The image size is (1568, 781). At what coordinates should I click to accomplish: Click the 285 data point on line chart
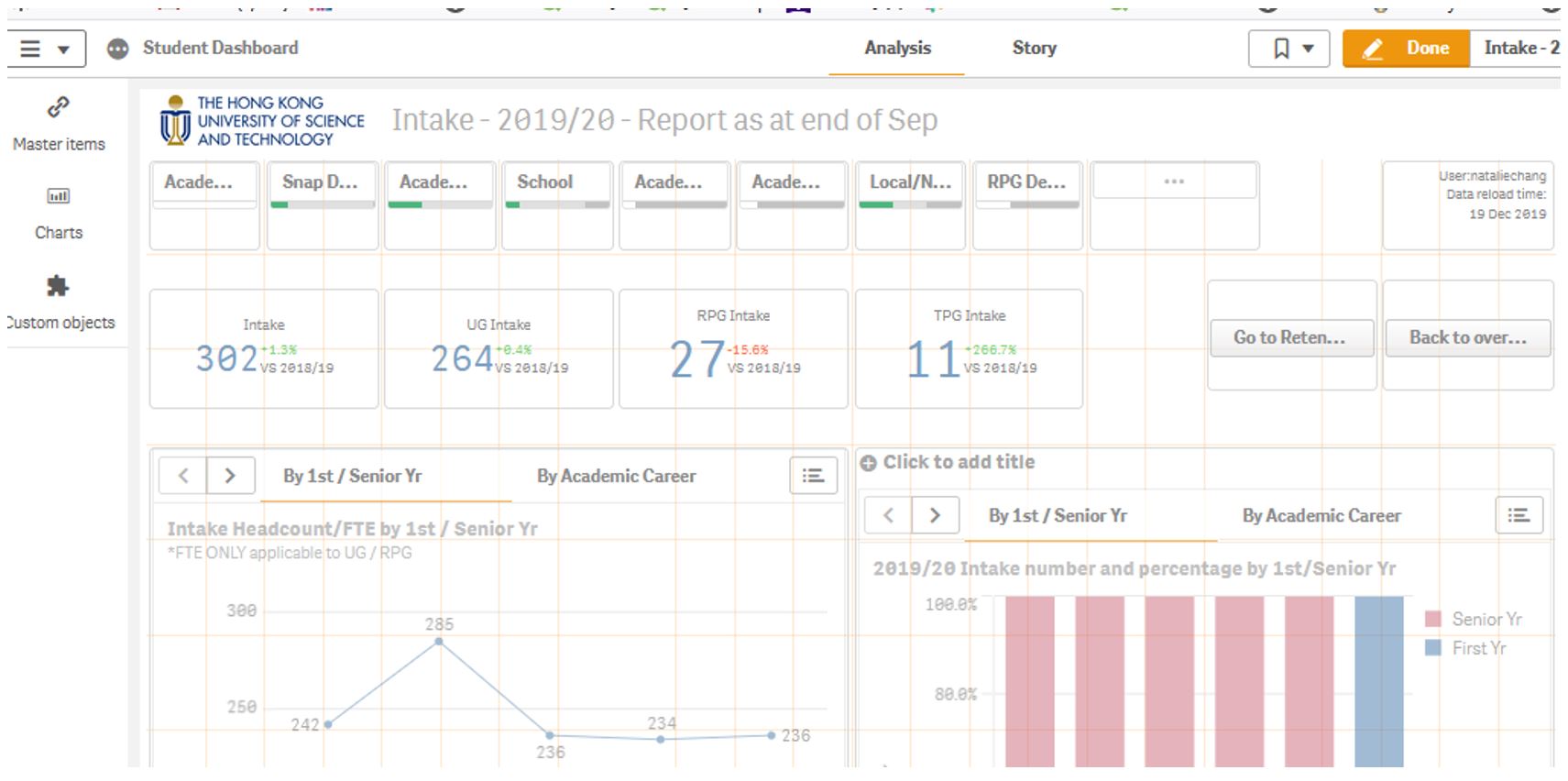point(439,642)
